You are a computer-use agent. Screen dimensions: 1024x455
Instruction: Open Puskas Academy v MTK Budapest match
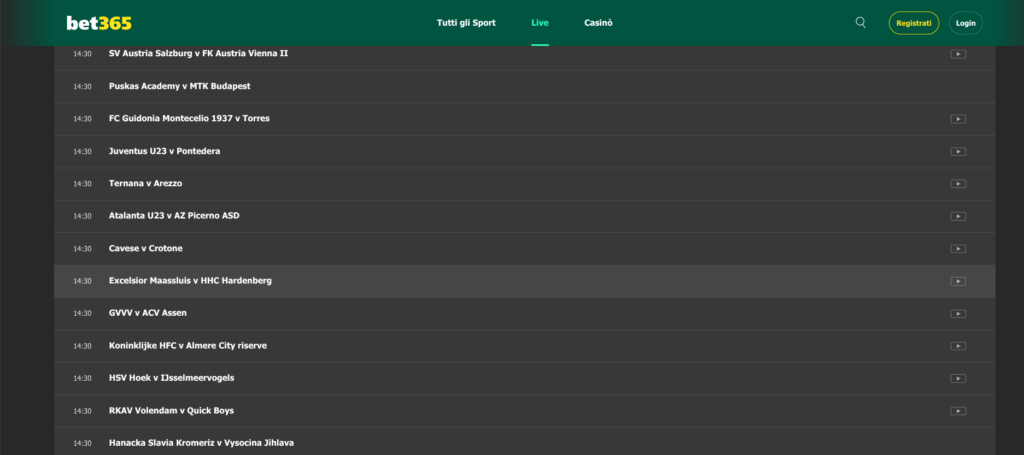pyautogui.click(x=180, y=86)
